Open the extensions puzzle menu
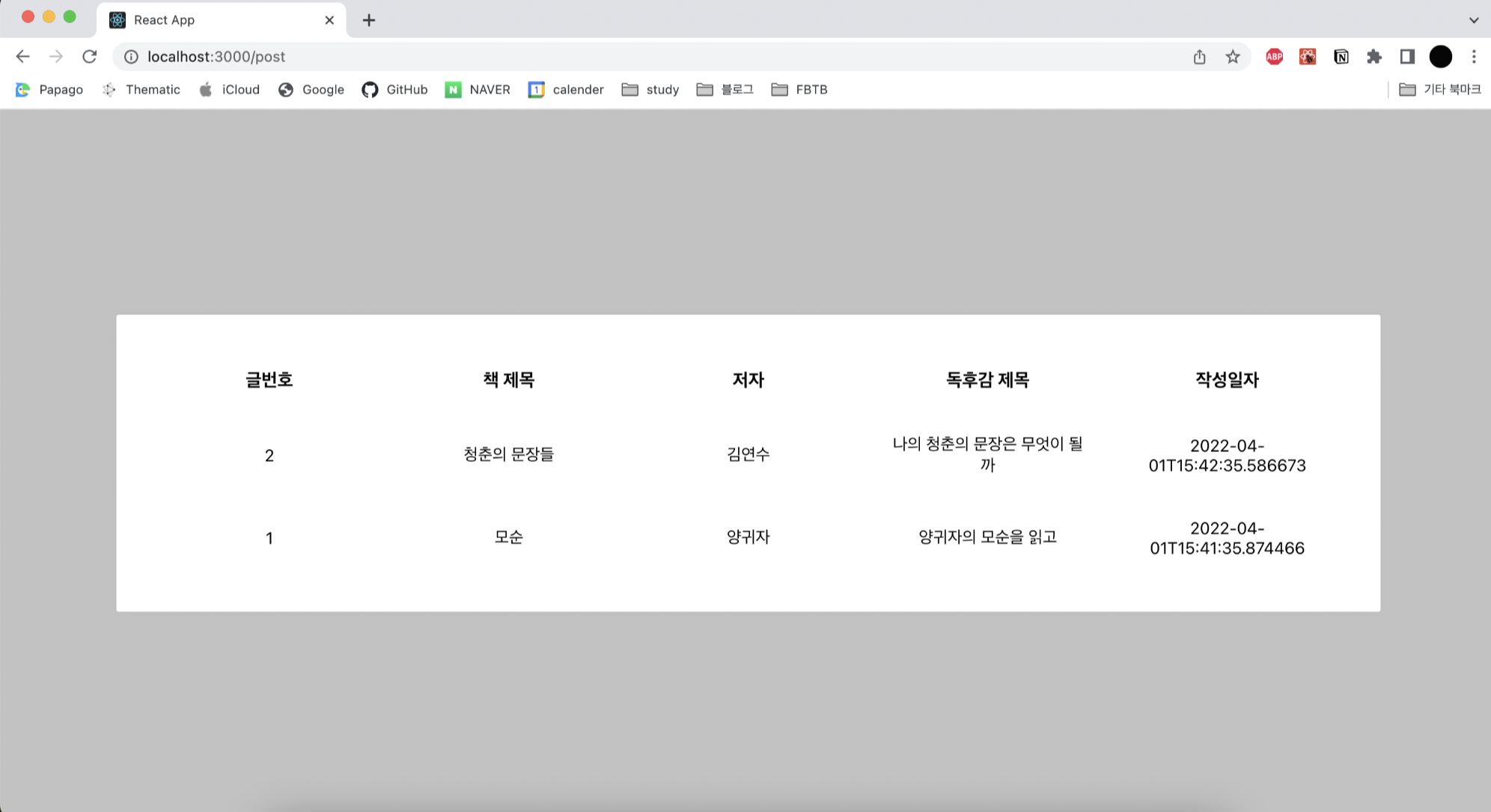The image size is (1491, 812). [1373, 57]
